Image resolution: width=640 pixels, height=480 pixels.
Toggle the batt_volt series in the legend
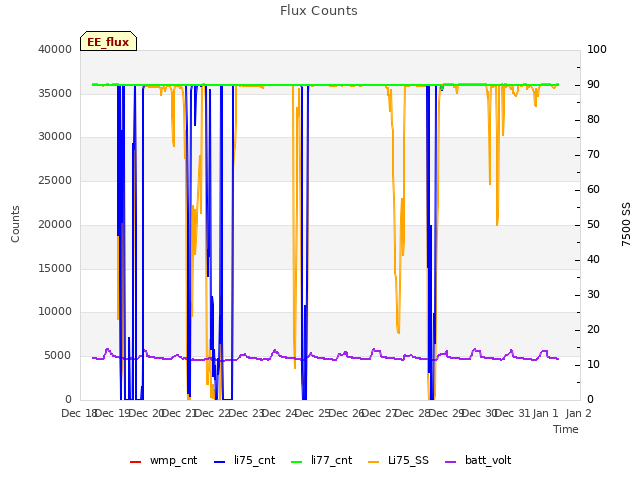click(x=478, y=461)
